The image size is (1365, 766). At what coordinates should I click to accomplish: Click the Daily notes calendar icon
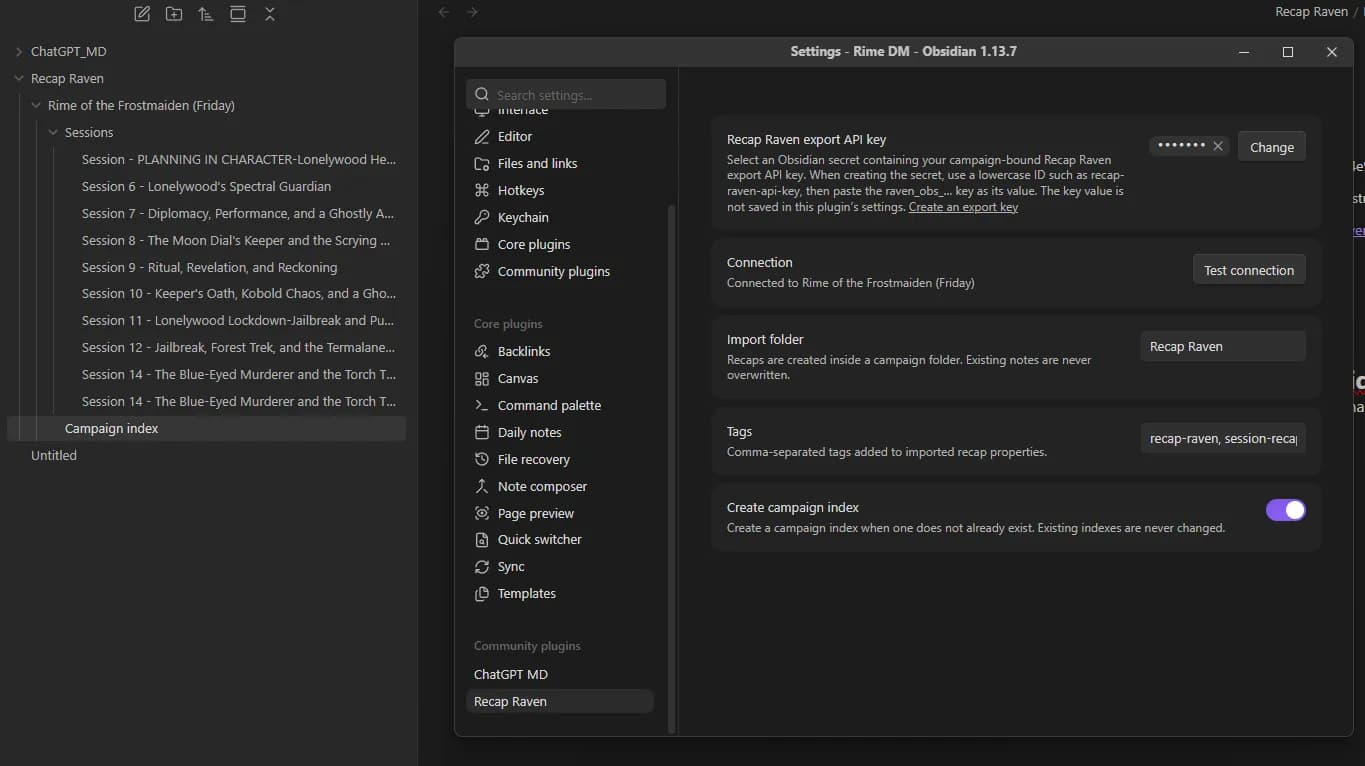482,433
